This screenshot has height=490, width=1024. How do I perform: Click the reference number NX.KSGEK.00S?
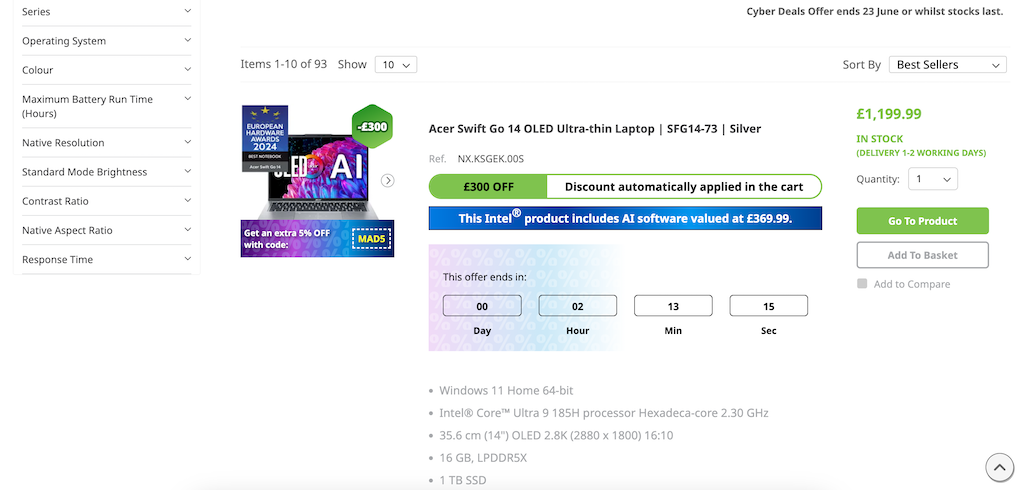pos(490,159)
